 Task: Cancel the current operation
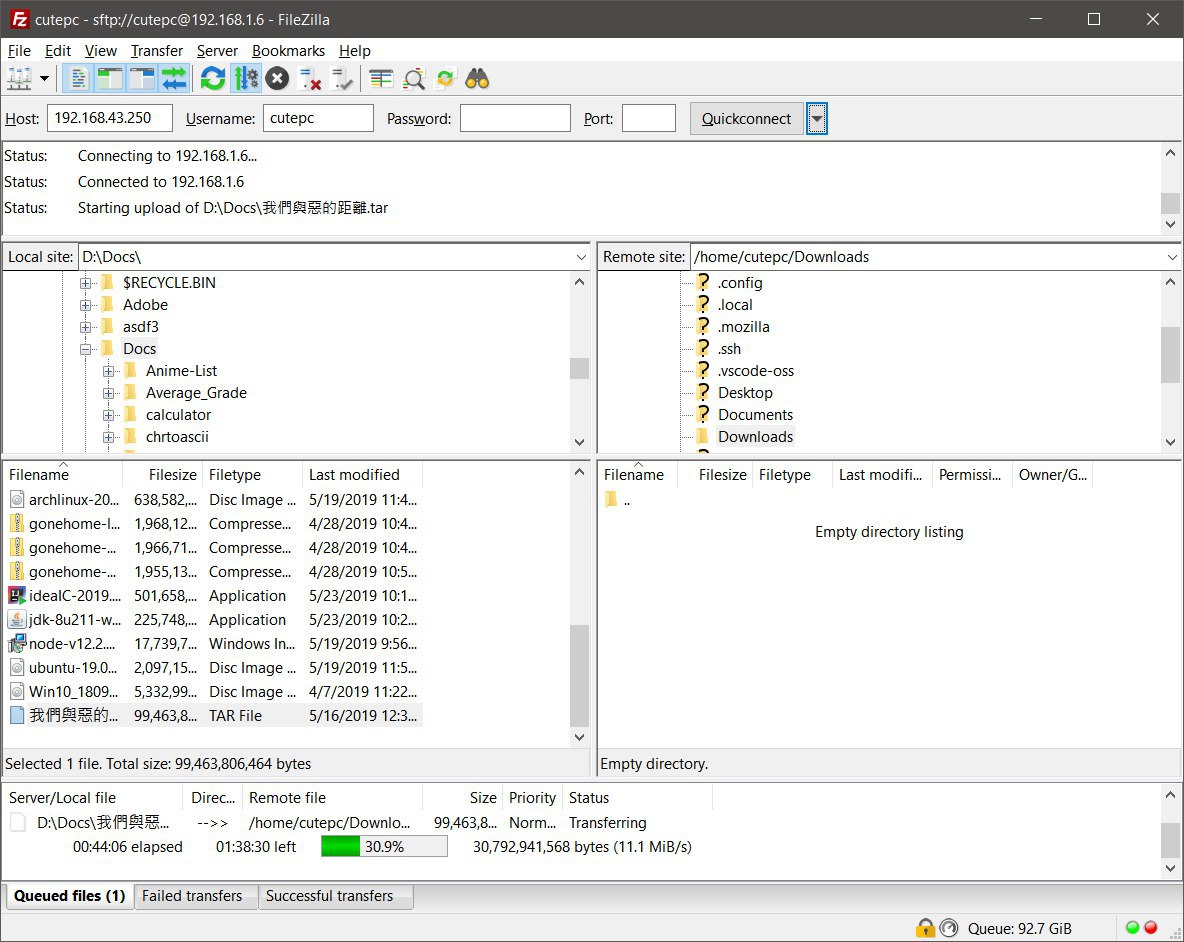pyautogui.click(x=278, y=78)
